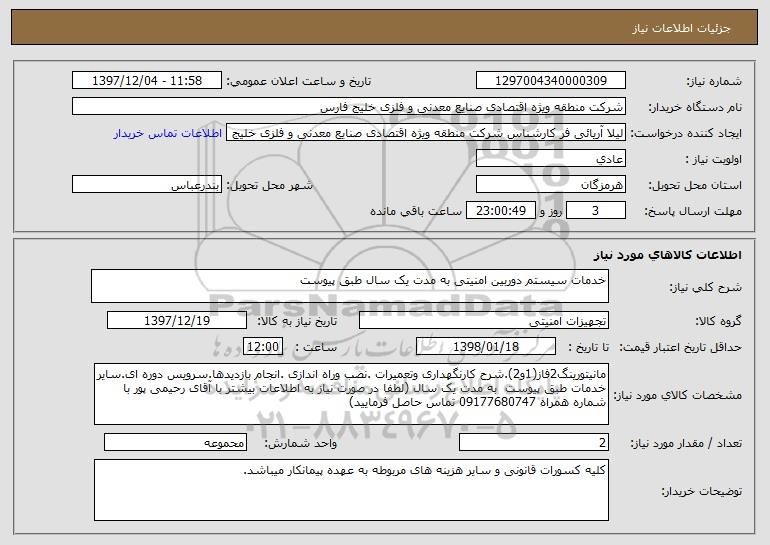Screen dimensions: 770x545
Task: Click the phone number 09177680747 in specifications
Action: (x=497, y=402)
